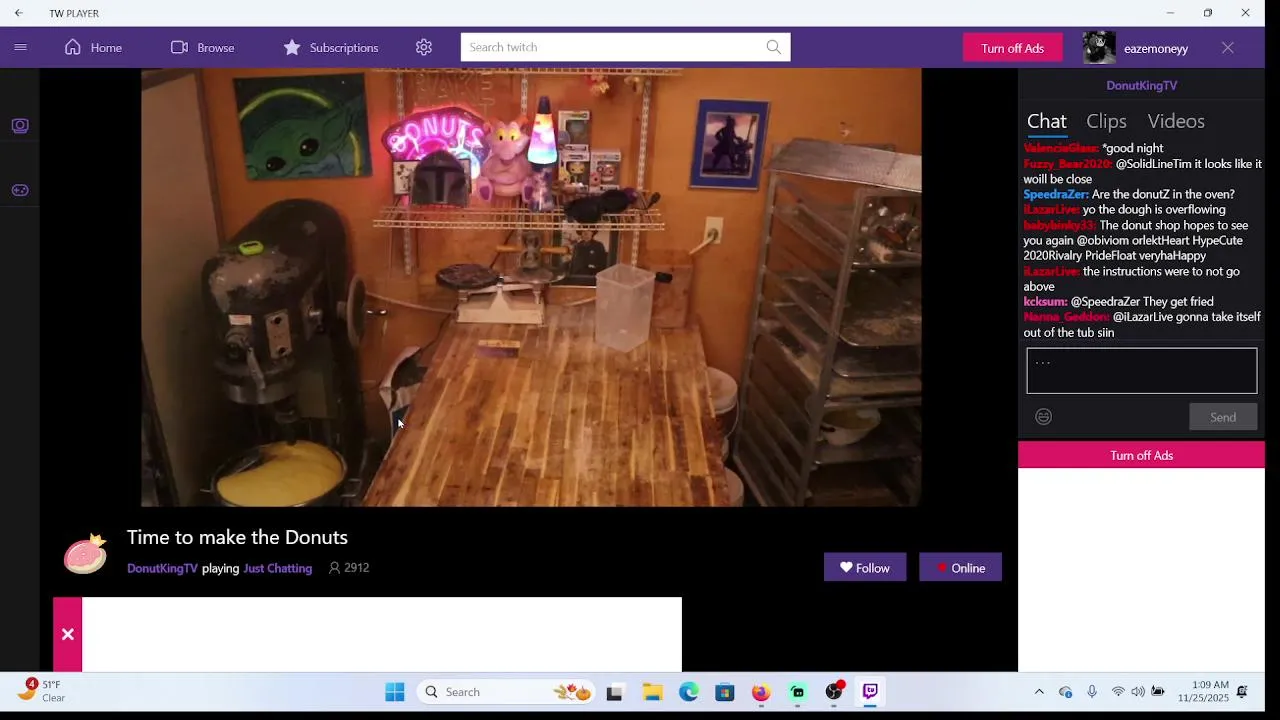Follow the DonutKingTV channel

tap(865, 567)
